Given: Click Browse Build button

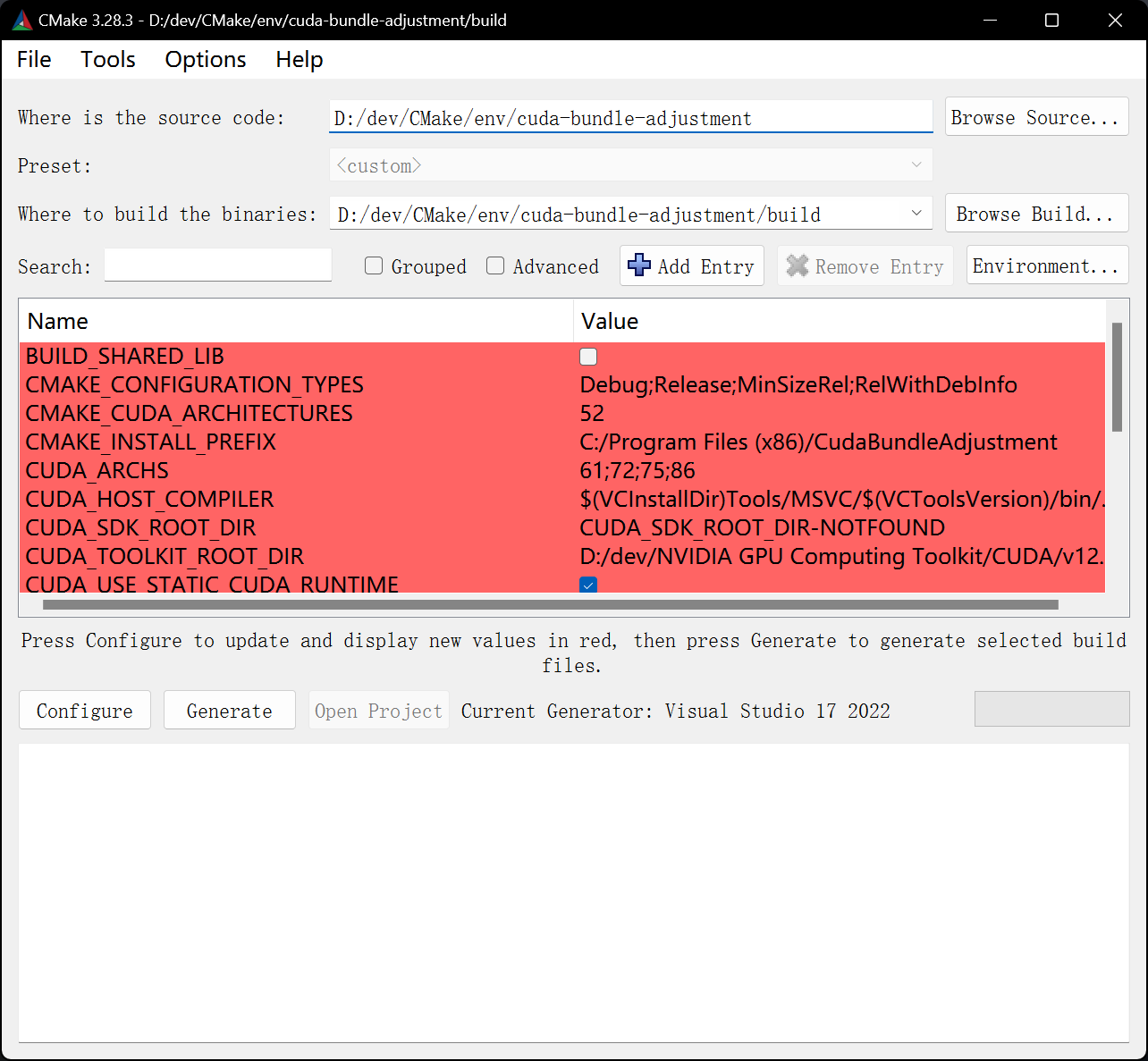Looking at the screenshot, I should click(1036, 214).
